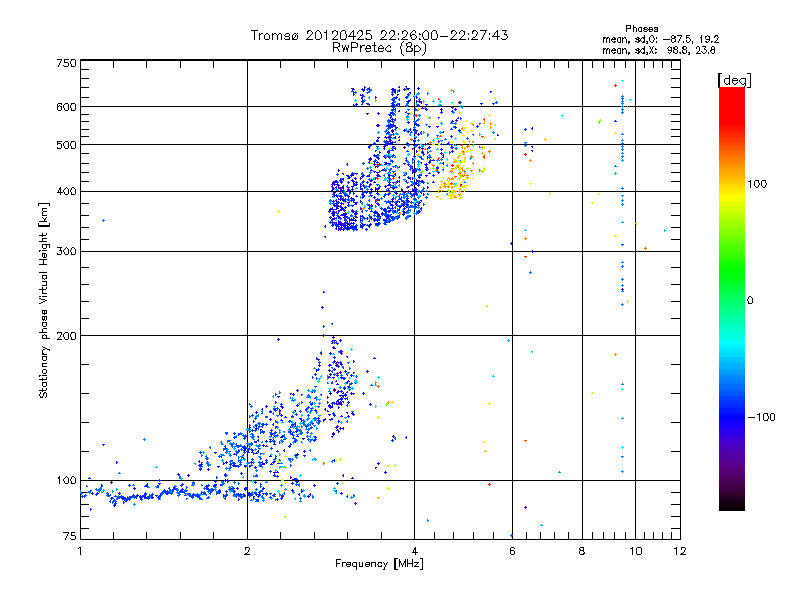Click the y-axis tick label 200
Image resolution: width=800 pixels, height=600 pixels.
pos(66,336)
